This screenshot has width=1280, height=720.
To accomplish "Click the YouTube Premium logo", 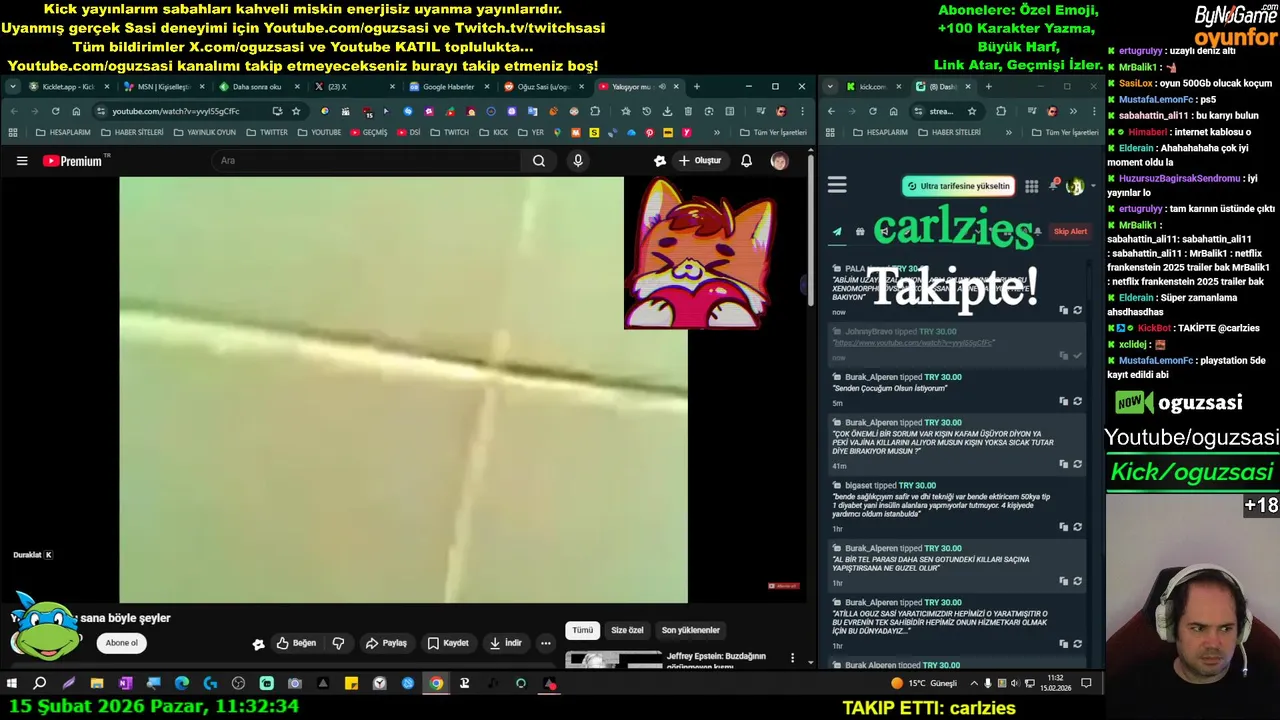I will click(x=73, y=161).
